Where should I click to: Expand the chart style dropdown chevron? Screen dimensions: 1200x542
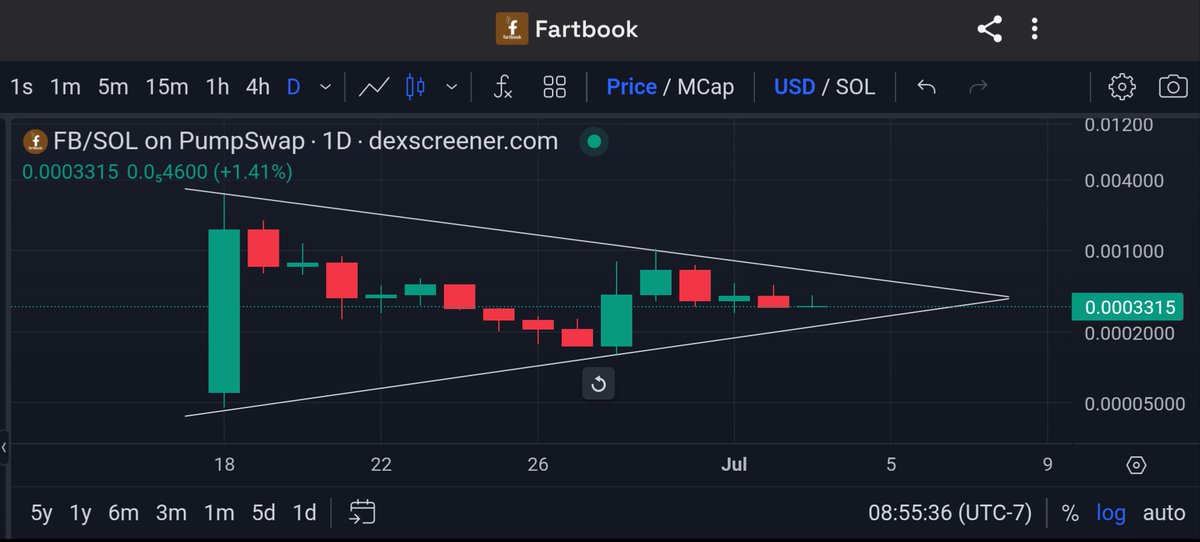(x=452, y=87)
